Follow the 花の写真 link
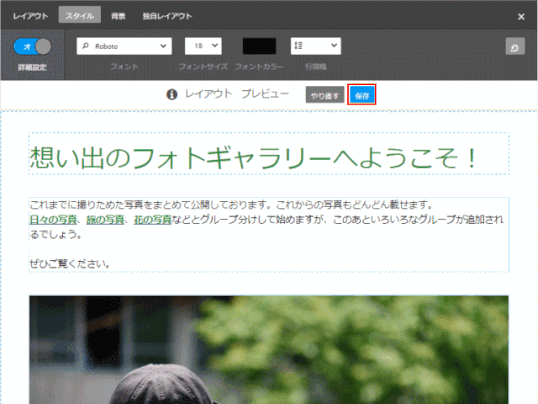Screen dimensions: 538x404 pos(152,219)
